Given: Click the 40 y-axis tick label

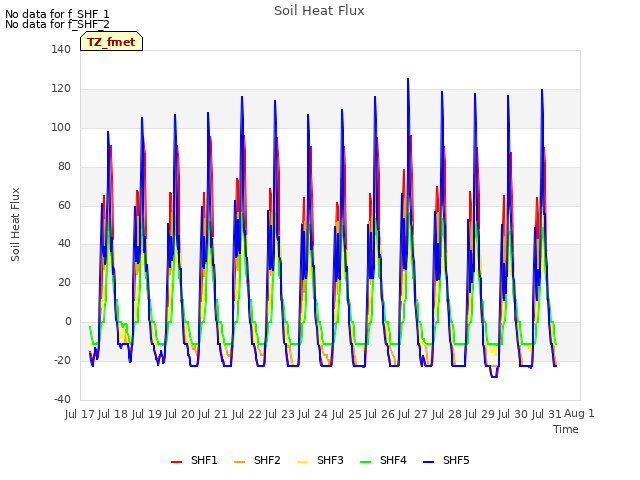Looking at the screenshot, I should pos(63,244).
